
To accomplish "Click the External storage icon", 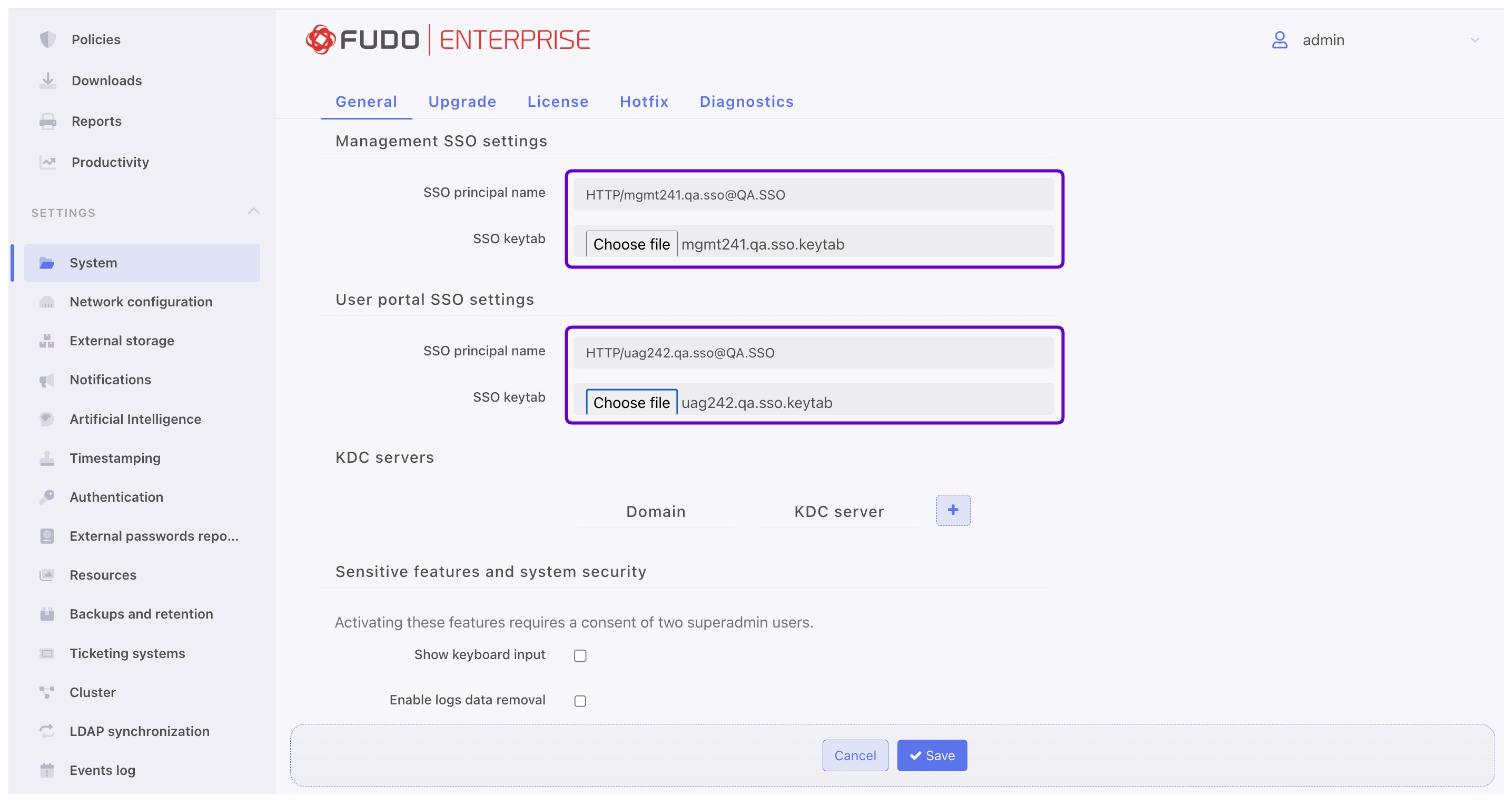I will pos(47,341).
